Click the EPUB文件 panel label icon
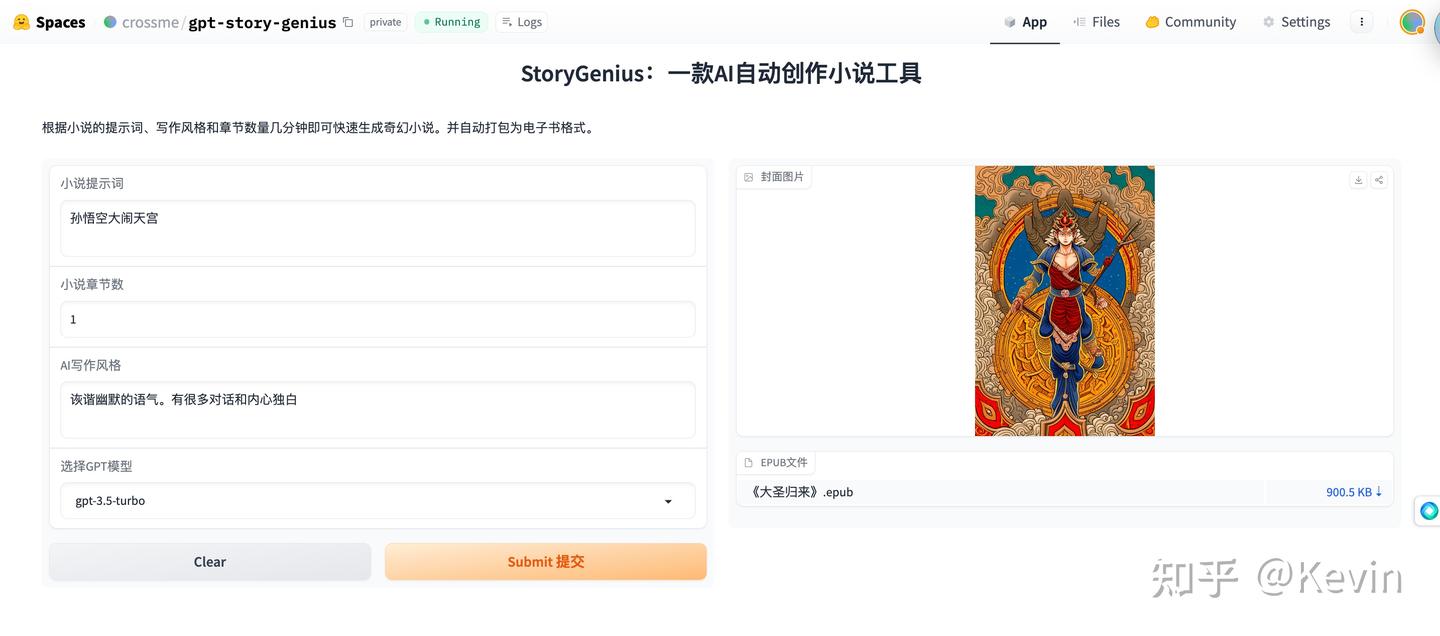1440x636 pixels. pos(748,462)
